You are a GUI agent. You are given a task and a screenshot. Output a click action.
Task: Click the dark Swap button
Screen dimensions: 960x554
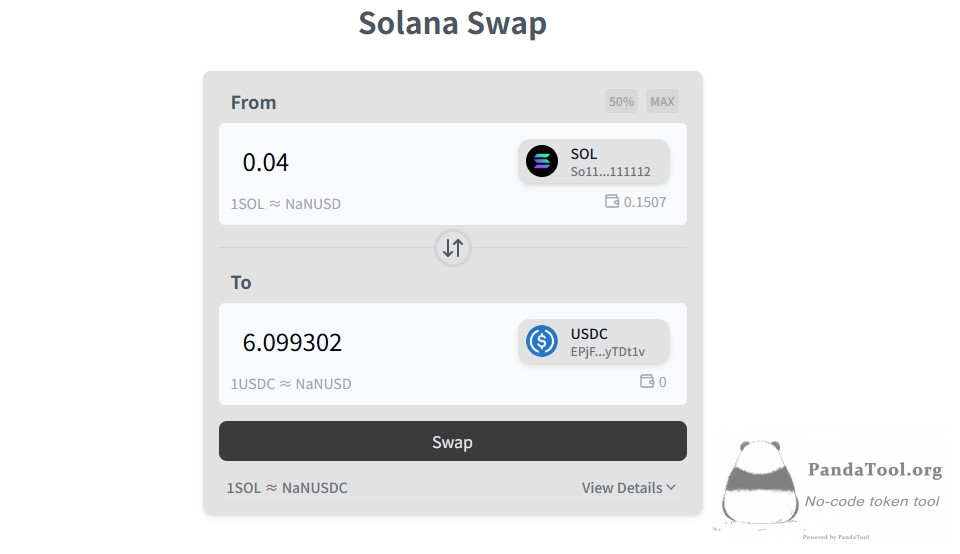click(x=452, y=441)
